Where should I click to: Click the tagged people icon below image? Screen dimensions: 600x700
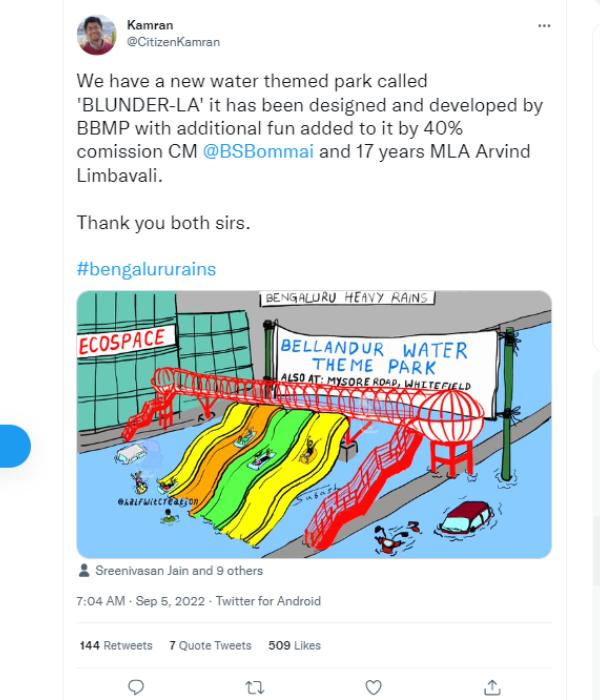[x=83, y=571]
